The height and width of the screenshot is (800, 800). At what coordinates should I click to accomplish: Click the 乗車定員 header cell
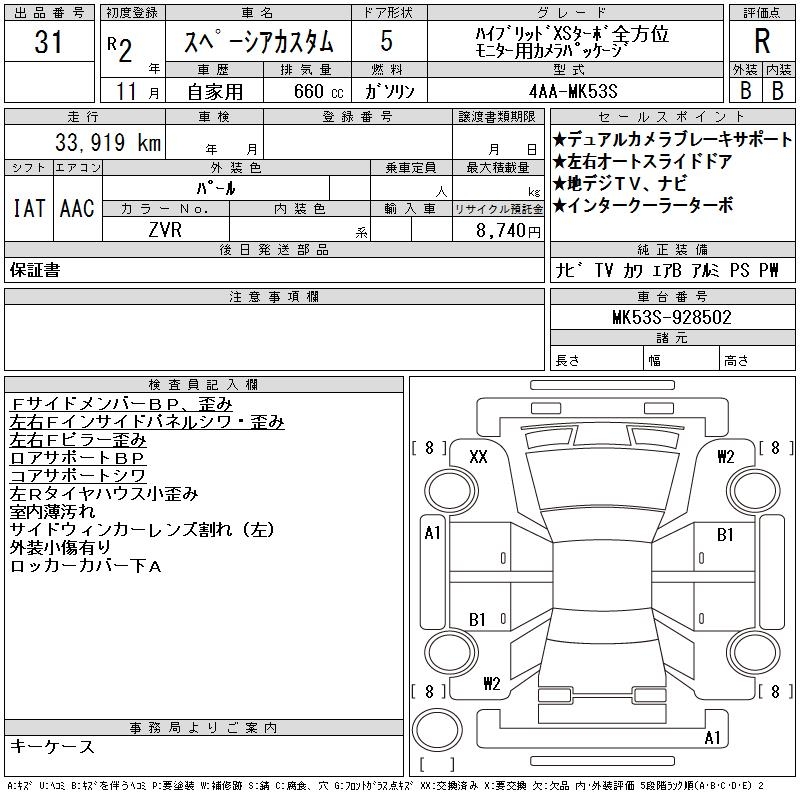pyautogui.click(x=411, y=168)
